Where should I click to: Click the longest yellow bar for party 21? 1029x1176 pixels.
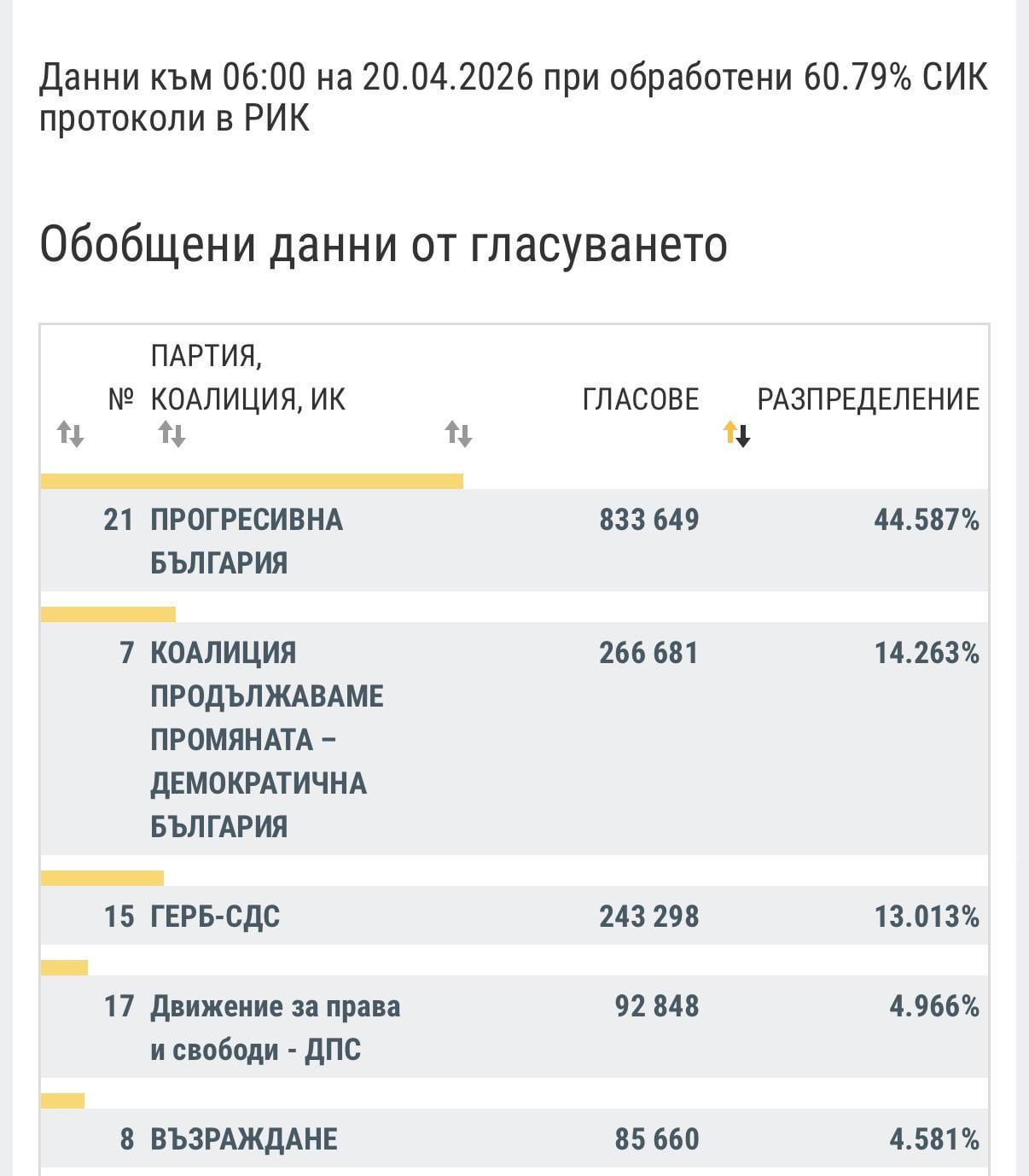252,481
